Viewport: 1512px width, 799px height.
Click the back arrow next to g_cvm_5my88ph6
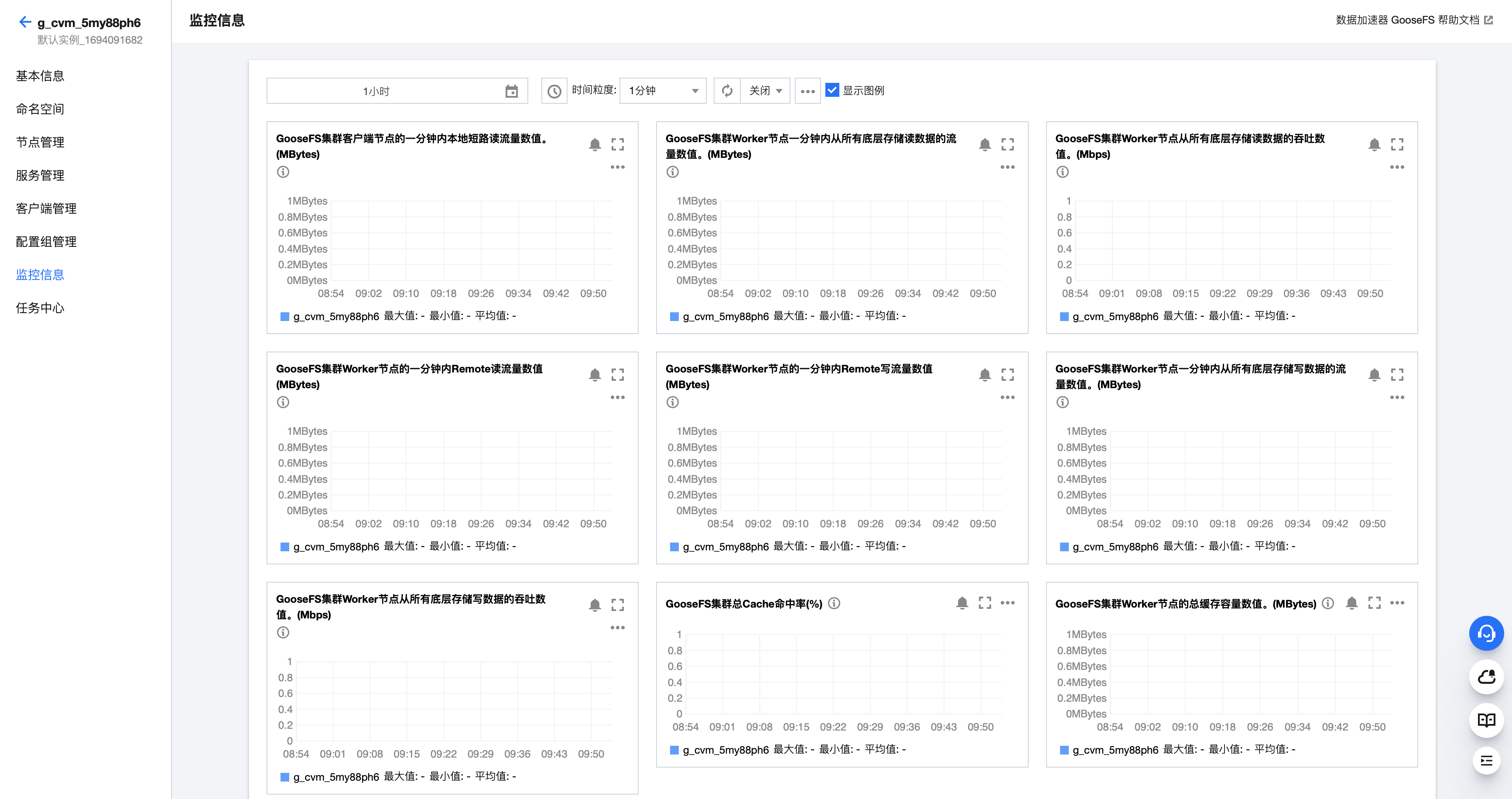point(25,22)
